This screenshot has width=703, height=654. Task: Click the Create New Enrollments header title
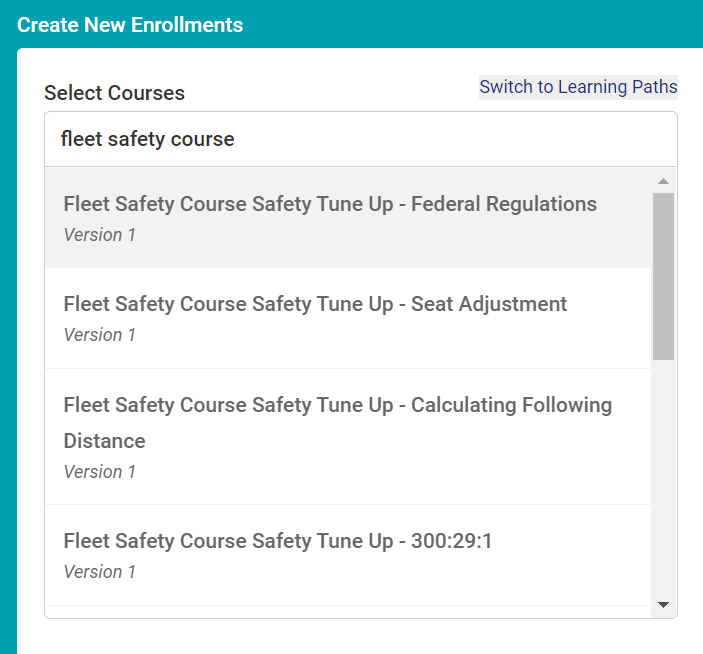coord(130,24)
